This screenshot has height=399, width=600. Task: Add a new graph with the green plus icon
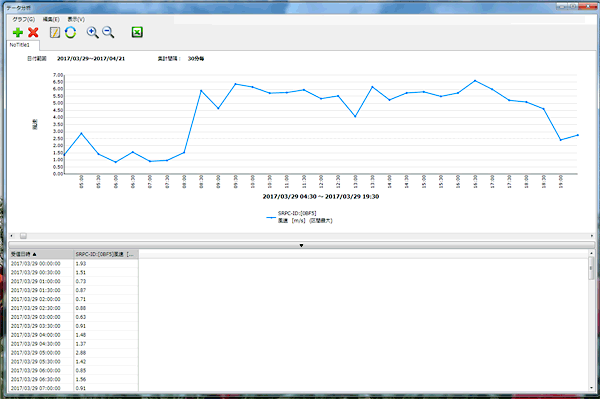click(18, 33)
